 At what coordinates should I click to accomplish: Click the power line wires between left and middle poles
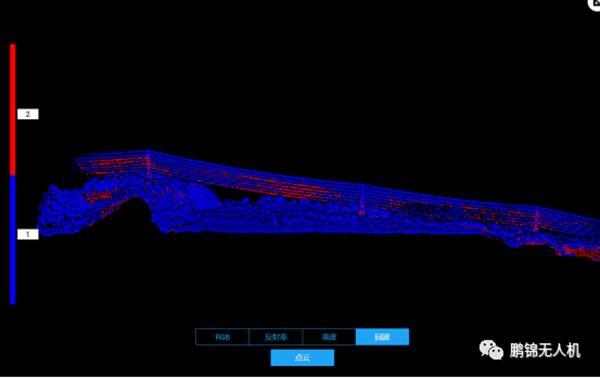click(253, 177)
